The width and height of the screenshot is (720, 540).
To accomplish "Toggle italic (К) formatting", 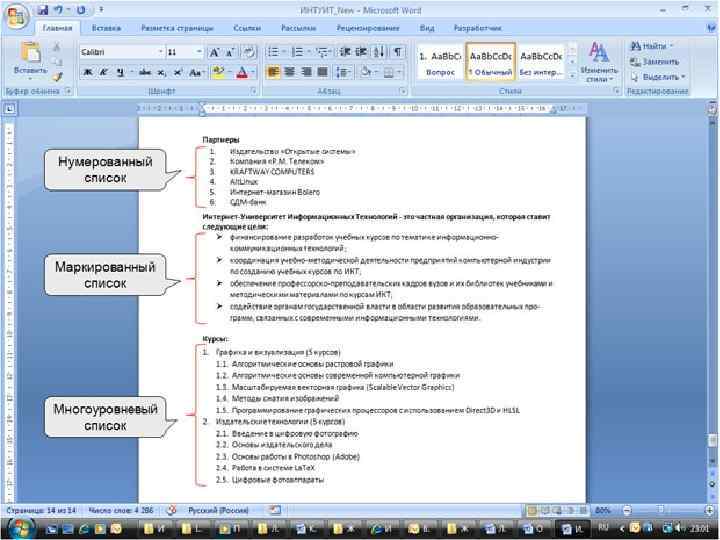I will point(104,73).
